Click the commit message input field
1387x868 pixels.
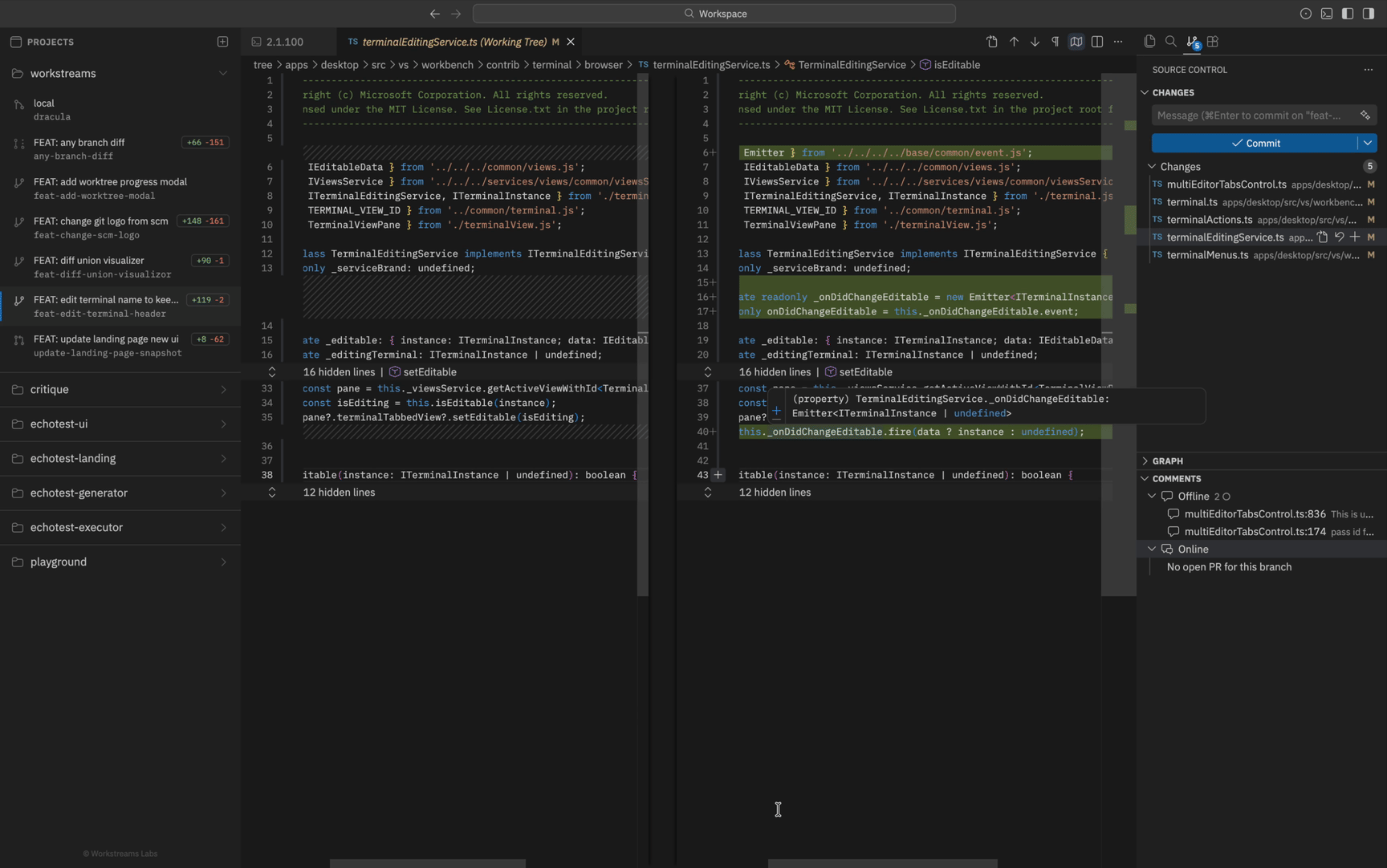coord(1248,115)
